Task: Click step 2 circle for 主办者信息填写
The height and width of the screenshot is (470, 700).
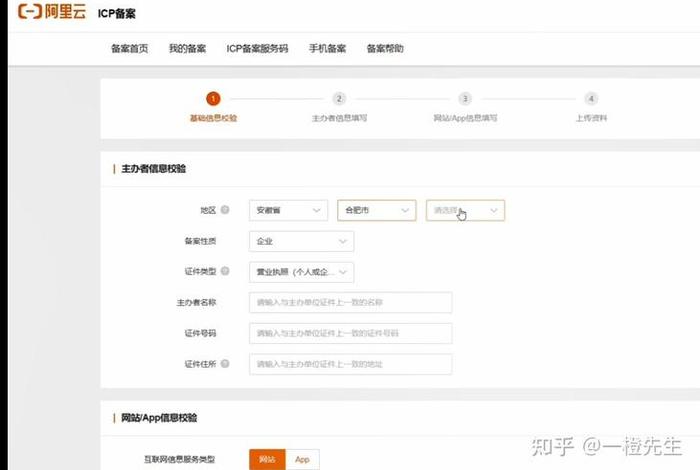Action: pos(339,98)
